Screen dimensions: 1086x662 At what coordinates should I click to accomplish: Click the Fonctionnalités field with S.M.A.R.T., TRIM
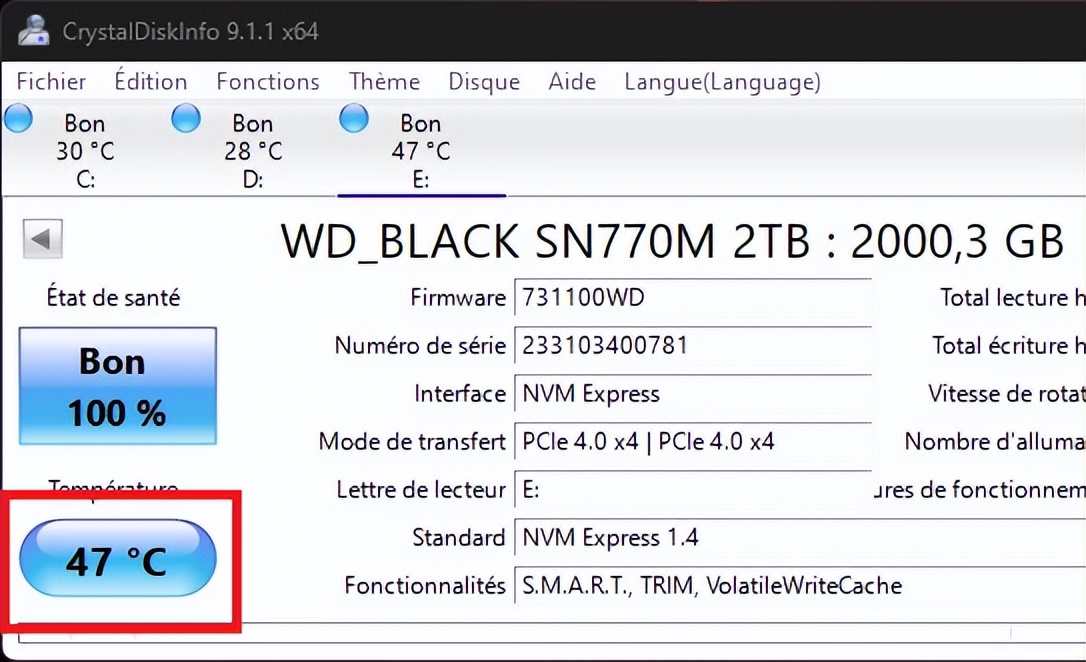[800, 585]
